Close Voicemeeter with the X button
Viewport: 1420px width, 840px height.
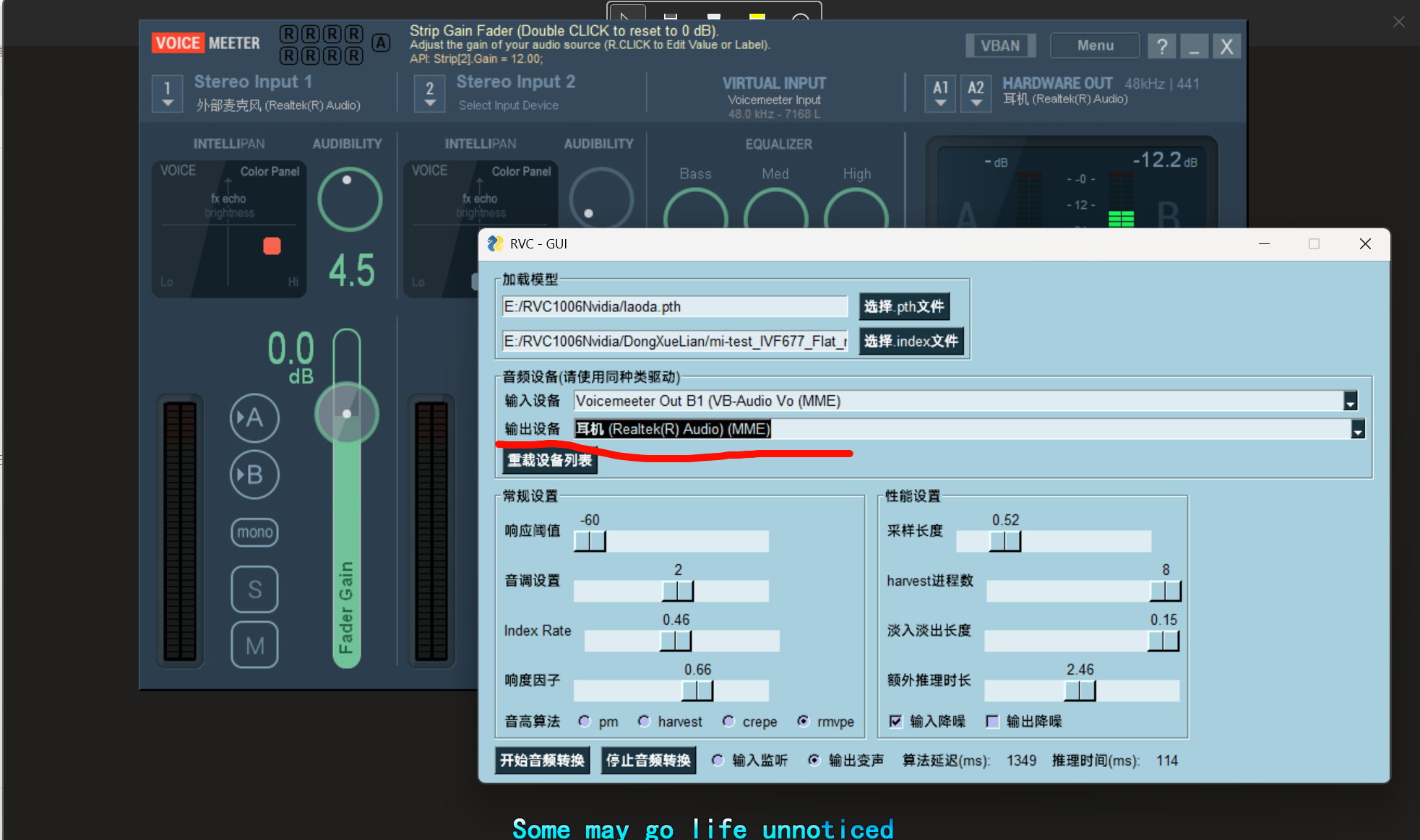tap(1226, 46)
